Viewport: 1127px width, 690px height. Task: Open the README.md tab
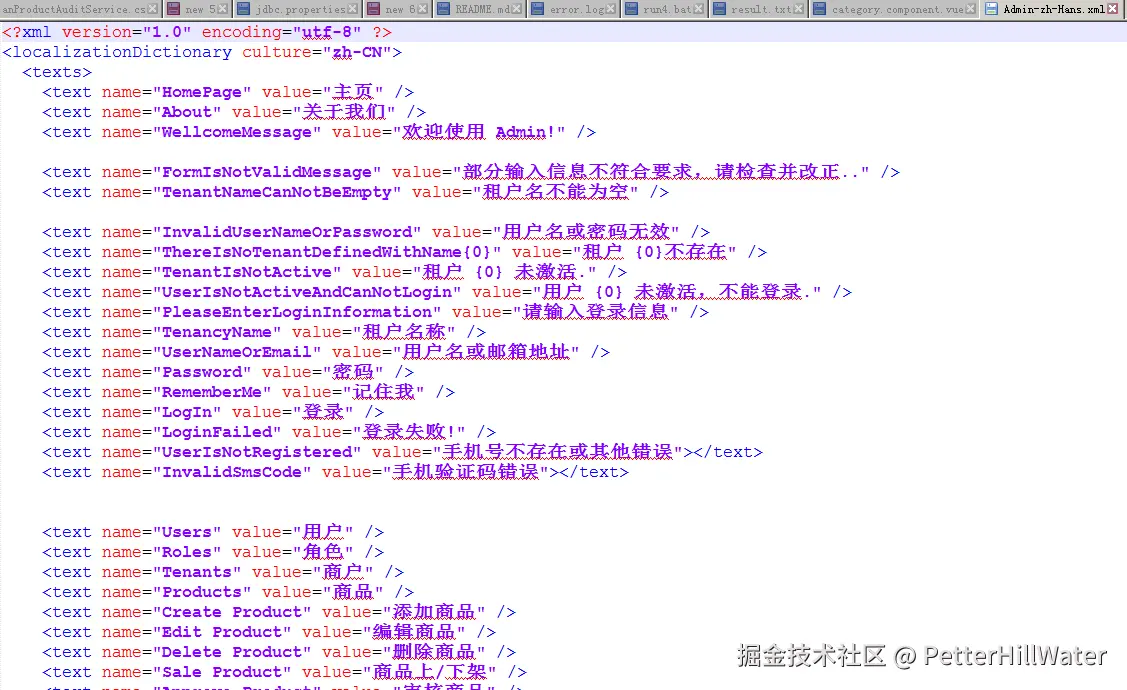(479, 9)
